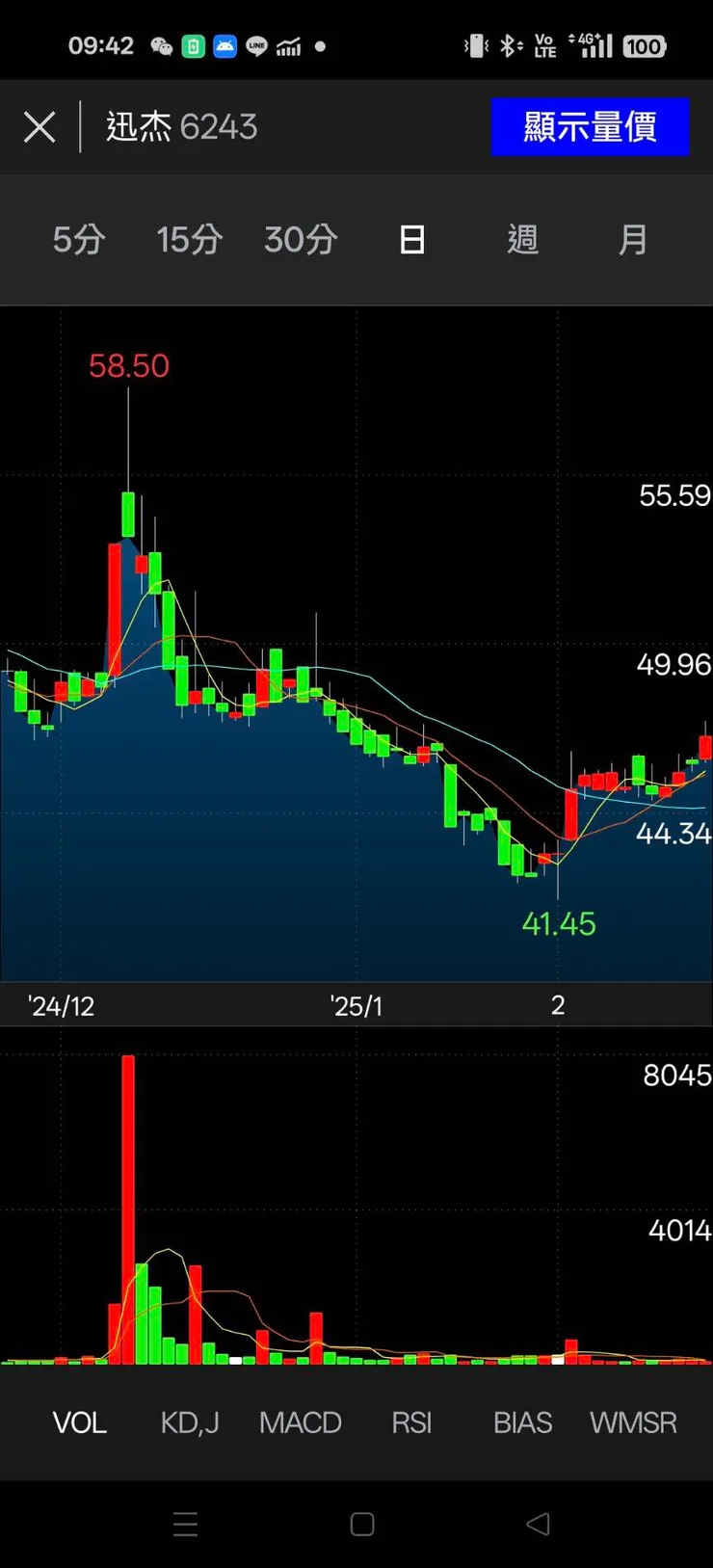Tap the 41.45 low price label
Screen dimensions: 713x1568
(x=559, y=924)
